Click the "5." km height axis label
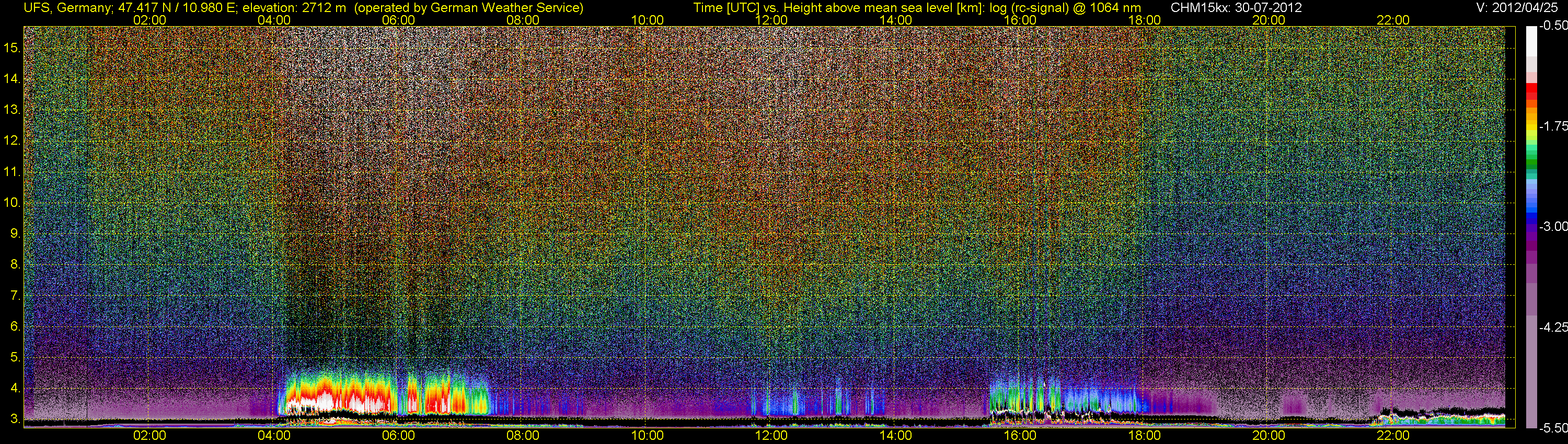 point(15,358)
